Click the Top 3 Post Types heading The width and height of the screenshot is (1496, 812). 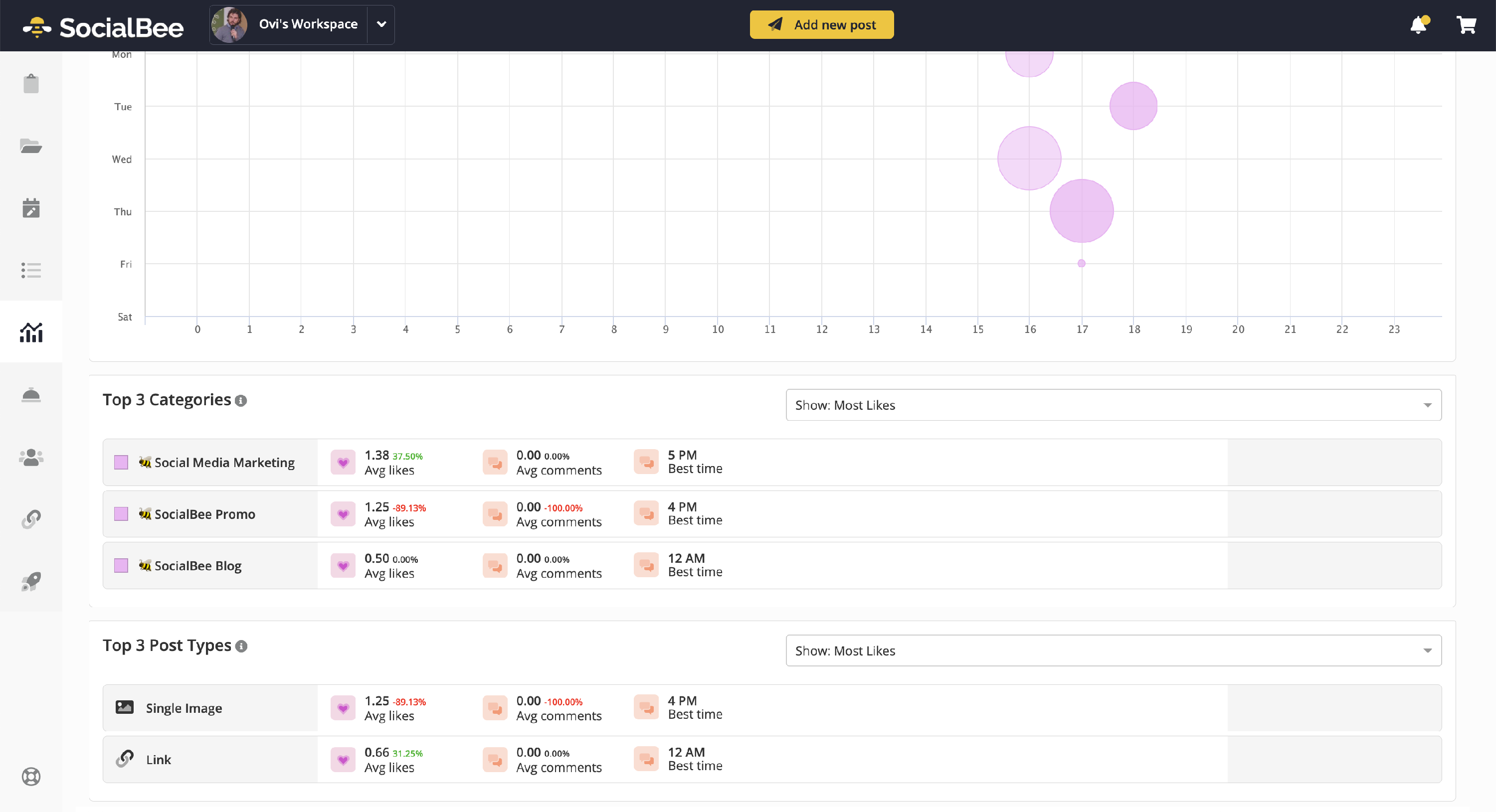(167, 646)
